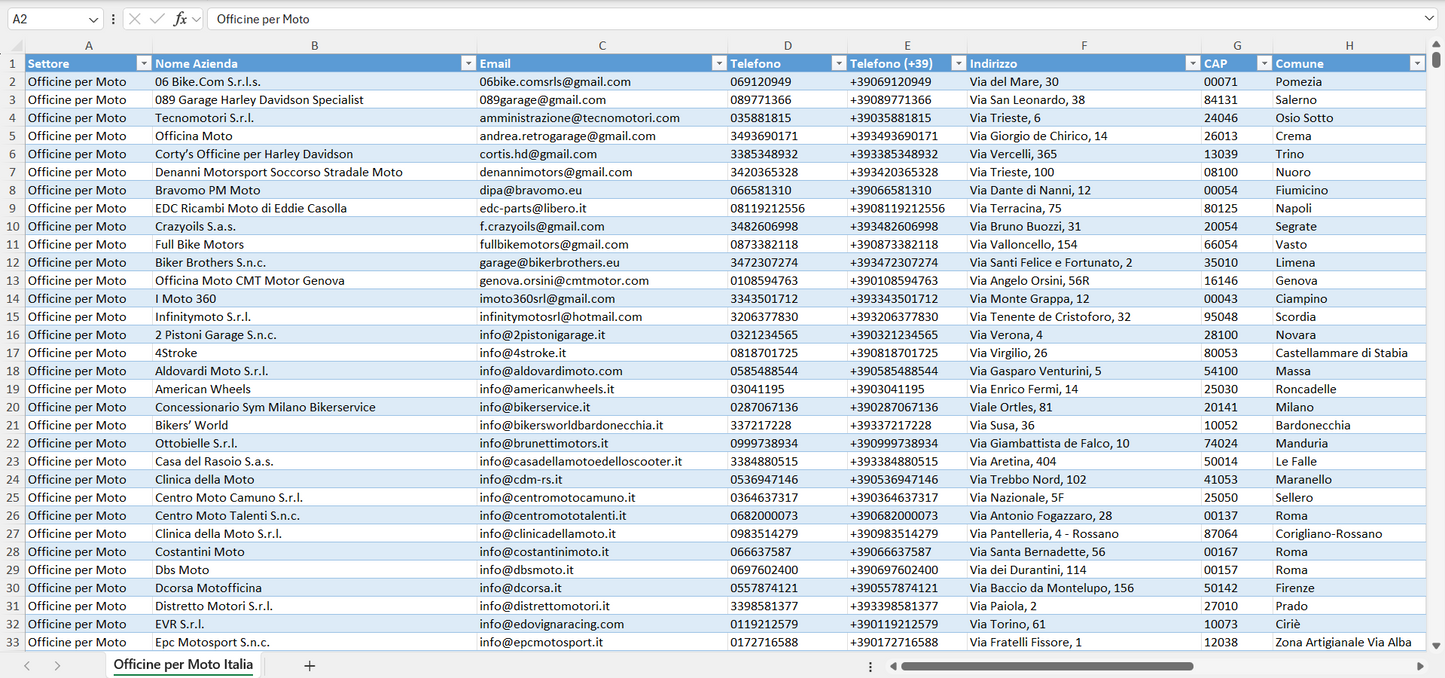The width and height of the screenshot is (1445, 678).
Task: Go to previous sheet with the left arrow
Action: 27,666
